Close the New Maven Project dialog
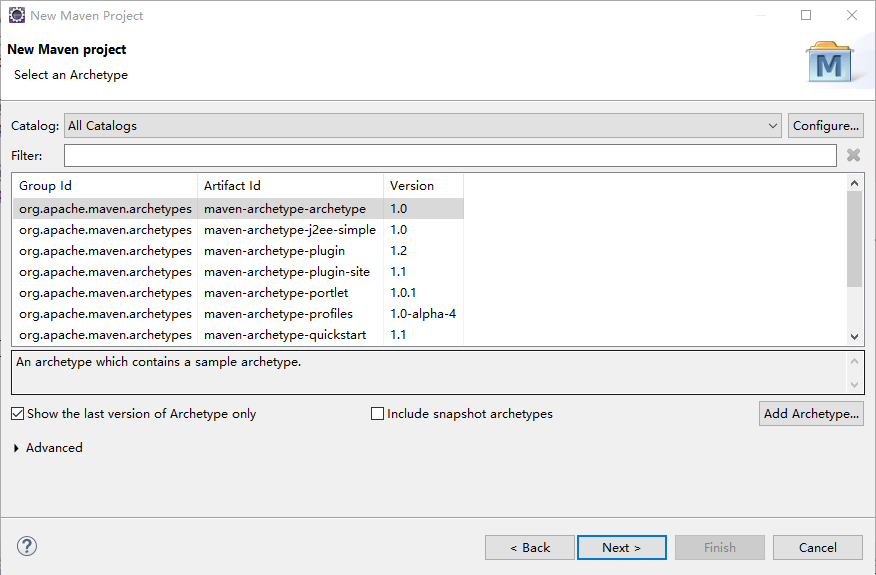876x575 pixels. point(851,15)
